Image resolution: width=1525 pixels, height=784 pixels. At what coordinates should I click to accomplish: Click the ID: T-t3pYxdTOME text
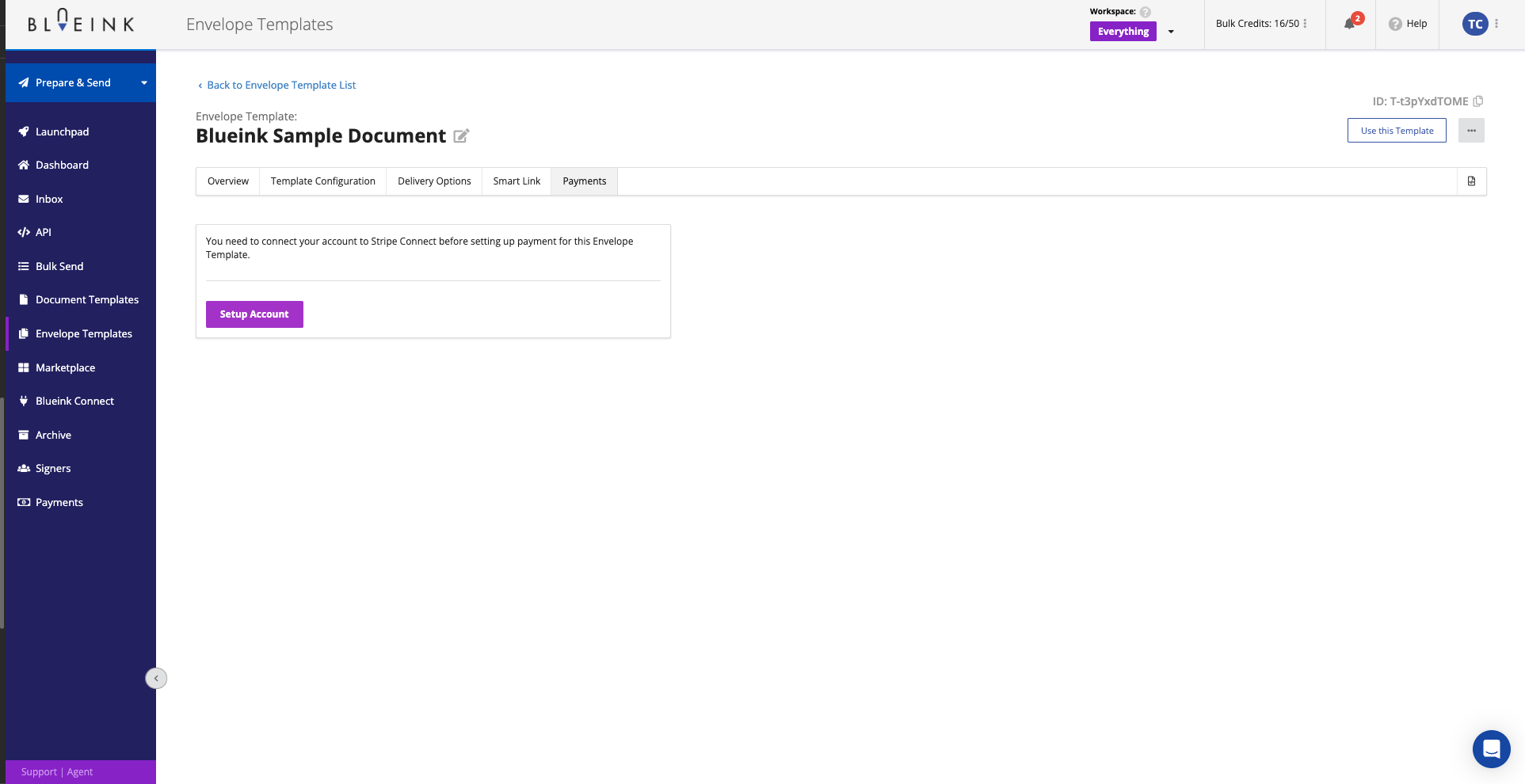[x=1420, y=101]
